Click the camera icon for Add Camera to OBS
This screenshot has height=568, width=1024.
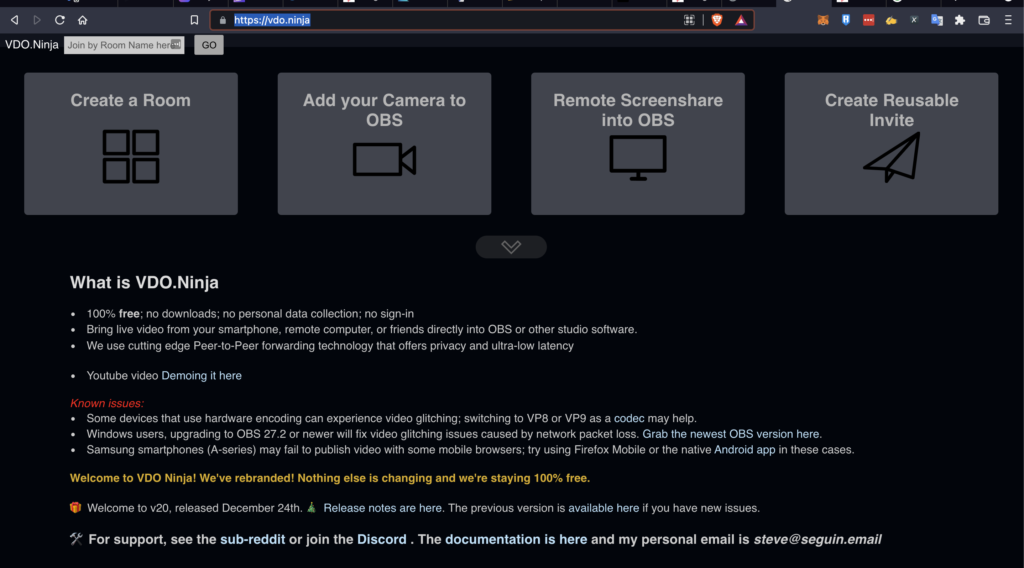384,159
